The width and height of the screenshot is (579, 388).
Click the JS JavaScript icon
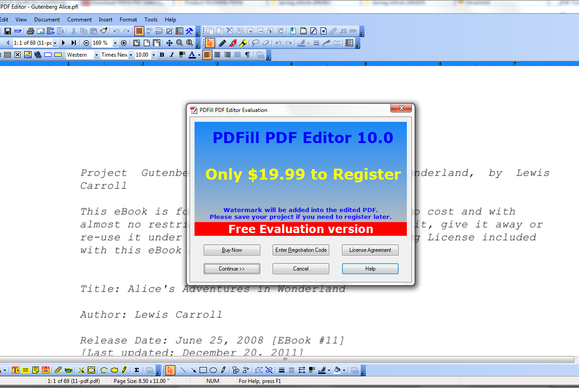pos(343,31)
